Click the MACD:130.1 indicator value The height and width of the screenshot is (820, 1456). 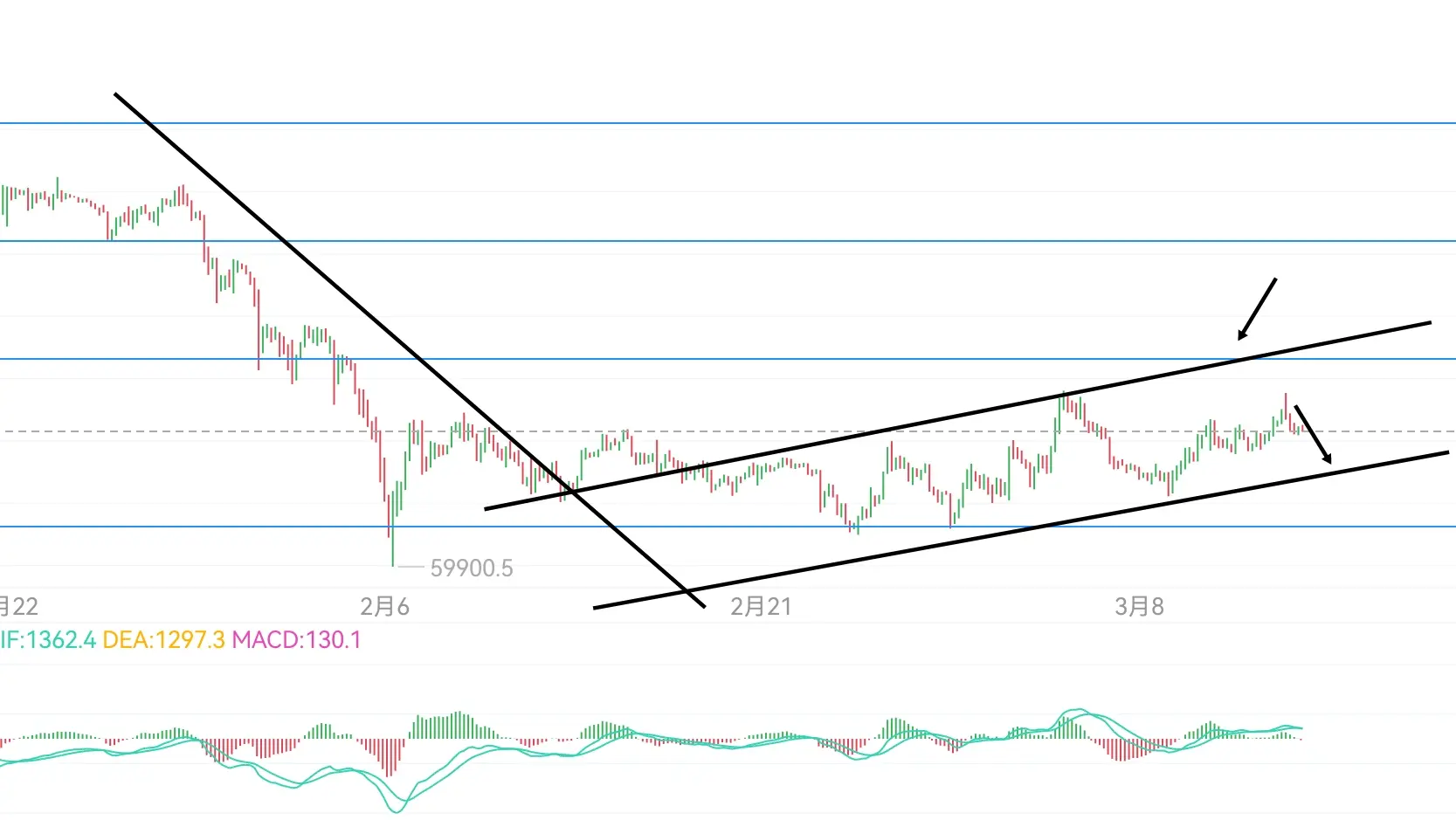pos(296,640)
